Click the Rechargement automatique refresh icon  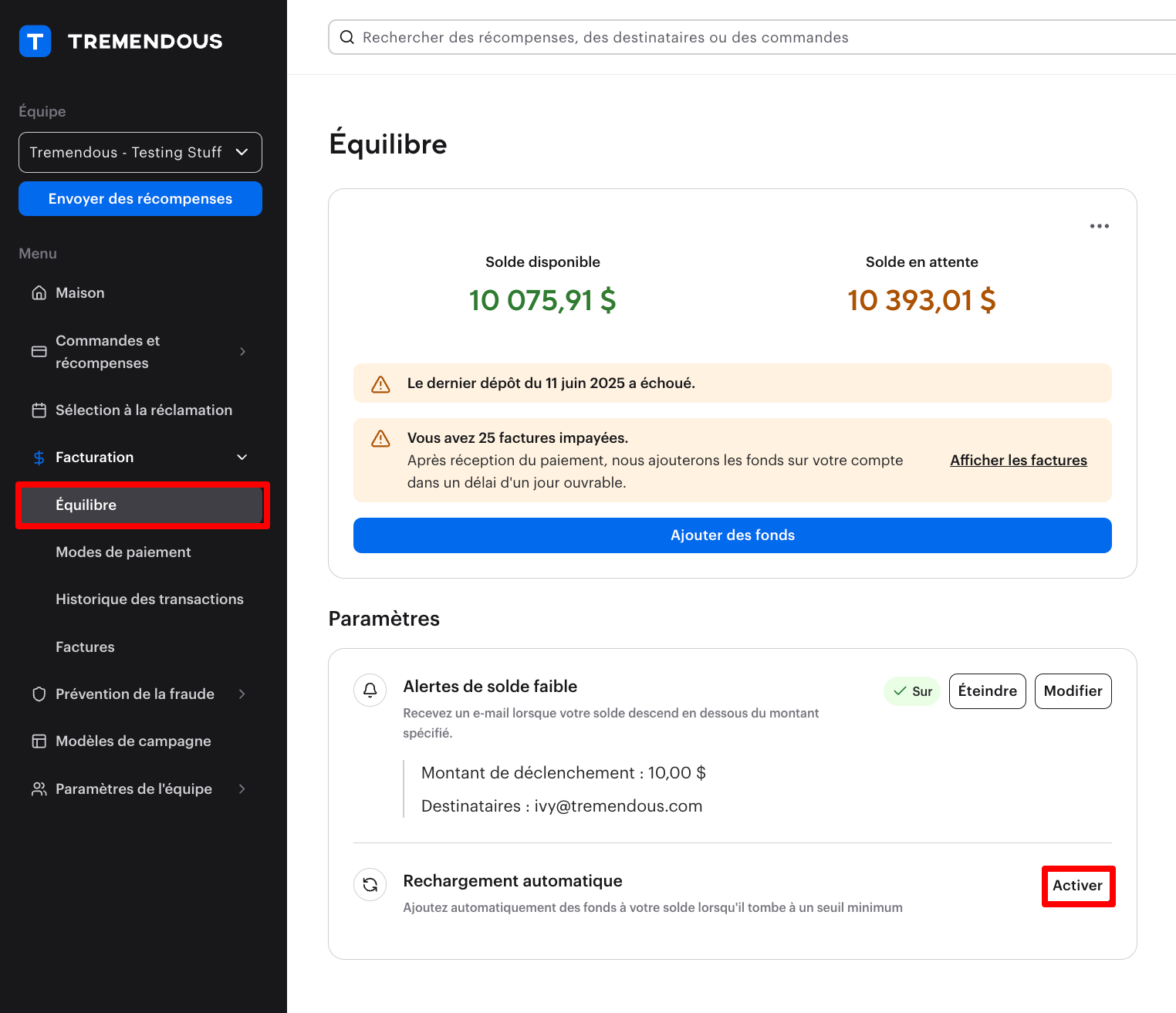coord(370,884)
